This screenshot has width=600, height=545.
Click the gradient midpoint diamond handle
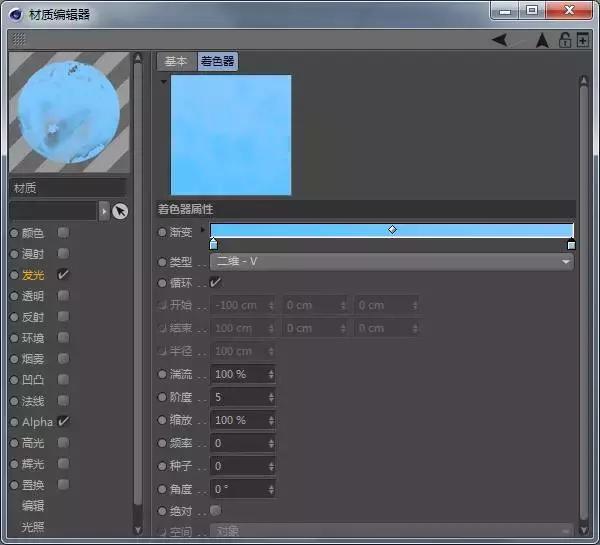392,229
